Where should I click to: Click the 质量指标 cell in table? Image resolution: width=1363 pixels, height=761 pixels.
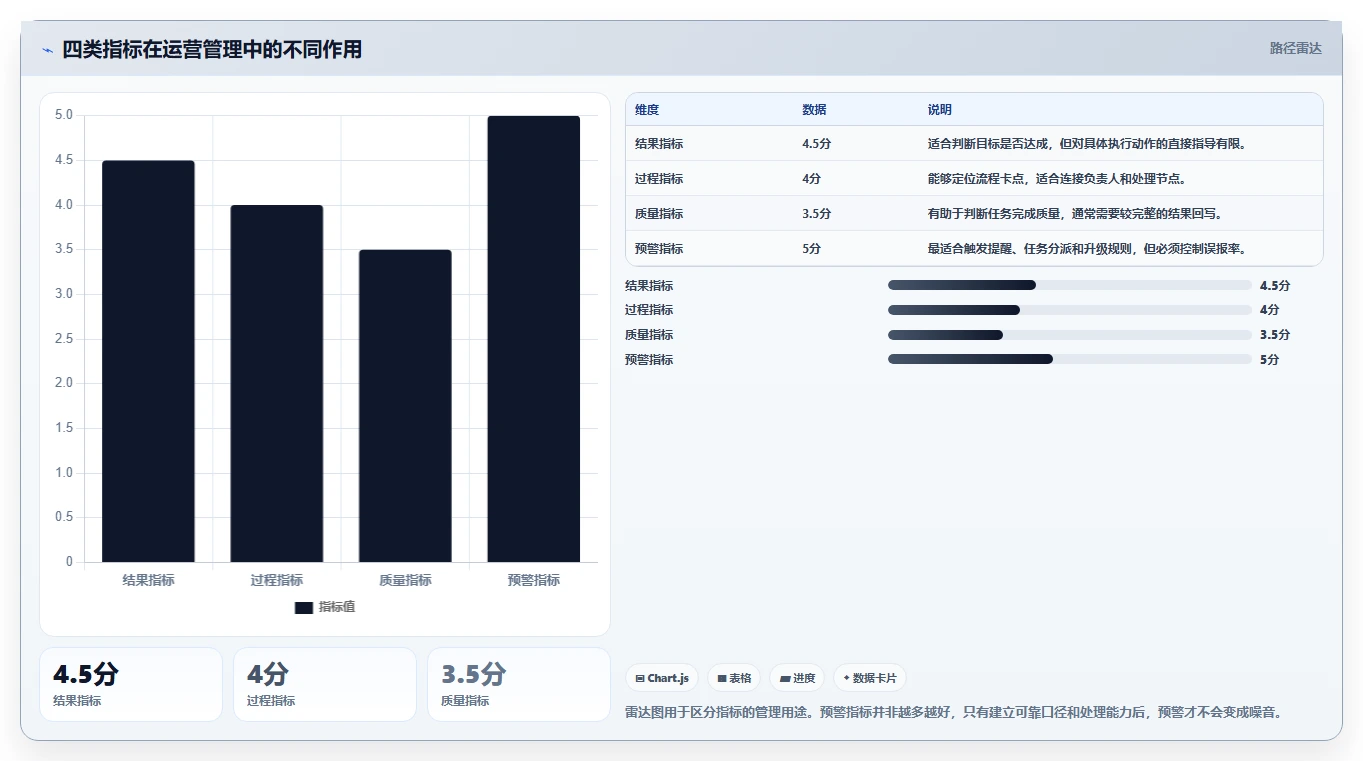659,214
